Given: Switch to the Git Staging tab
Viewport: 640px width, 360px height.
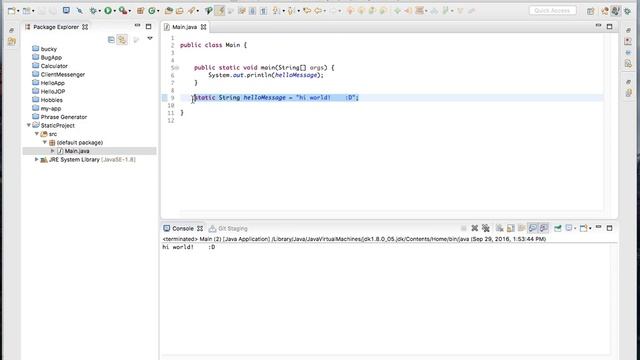Looking at the screenshot, I should (x=228, y=228).
